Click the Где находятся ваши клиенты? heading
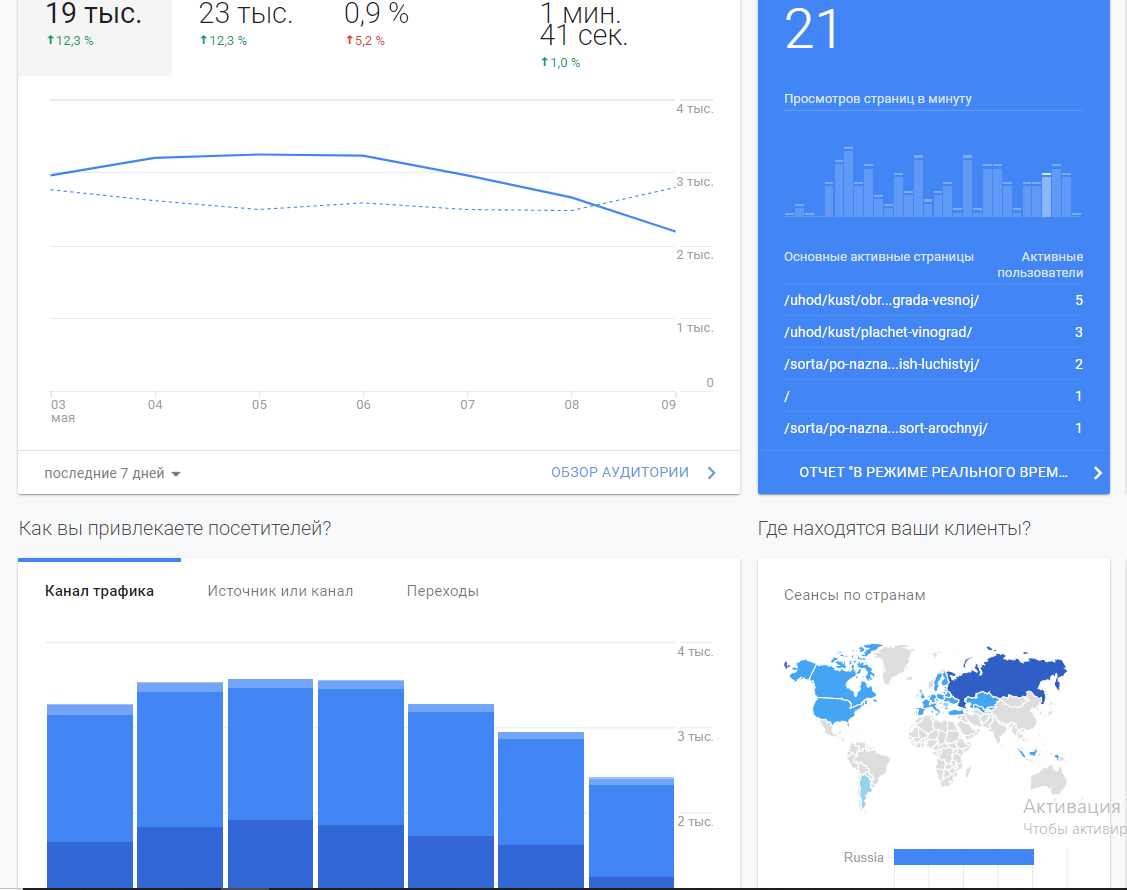 coord(894,529)
